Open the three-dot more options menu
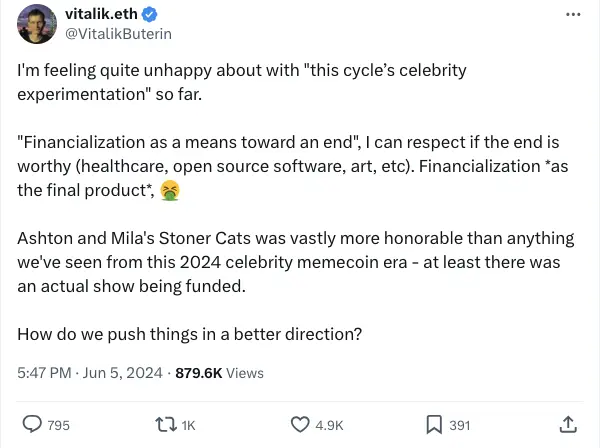Image resolution: width=600 pixels, height=448 pixels. tap(573, 15)
